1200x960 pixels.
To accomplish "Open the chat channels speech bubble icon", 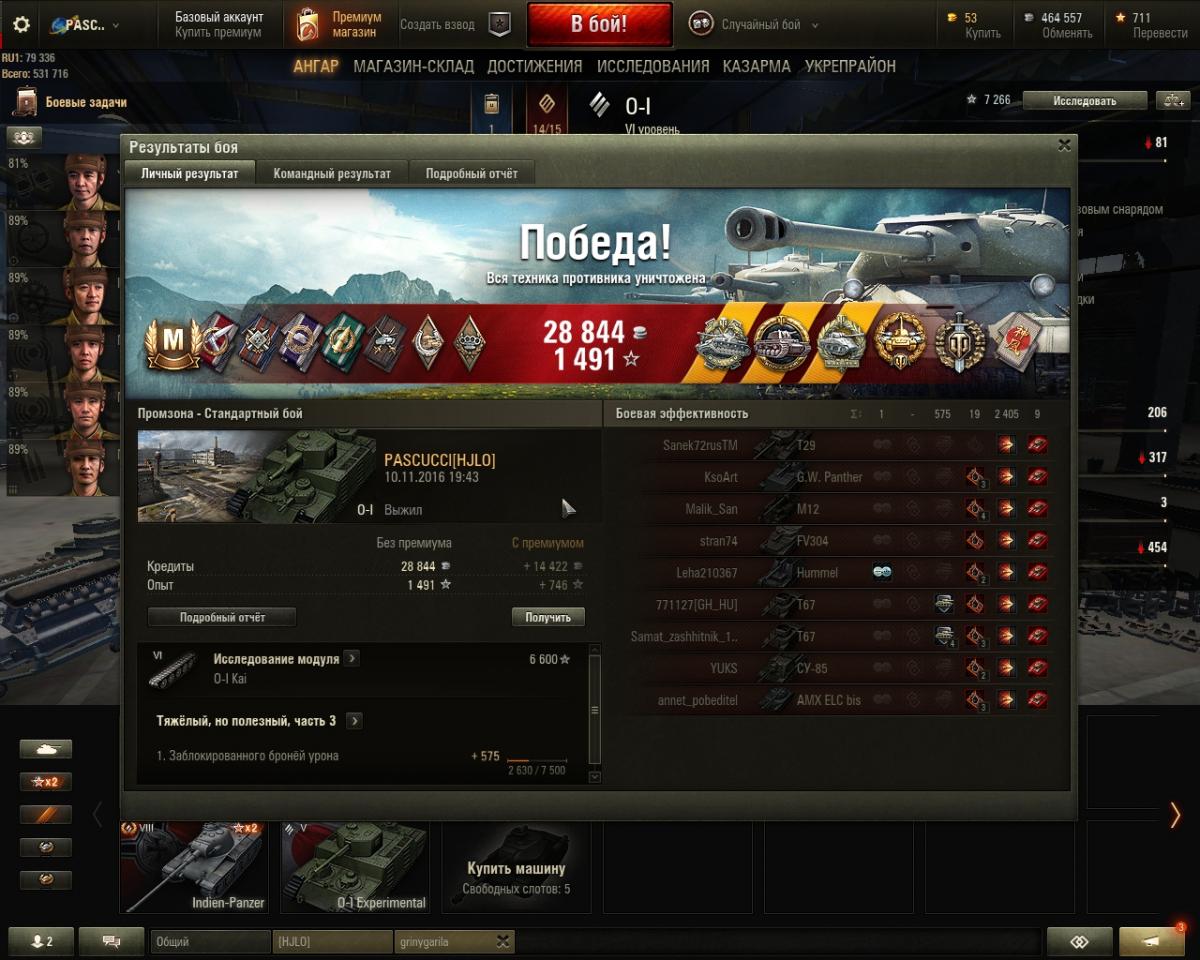I will pyautogui.click(x=111, y=941).
